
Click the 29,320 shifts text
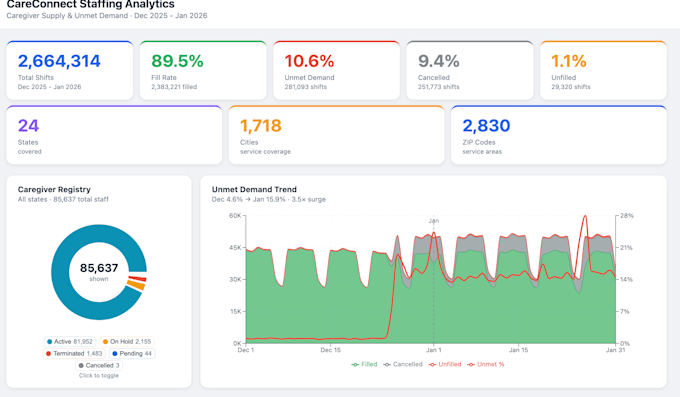coord(571,87)
